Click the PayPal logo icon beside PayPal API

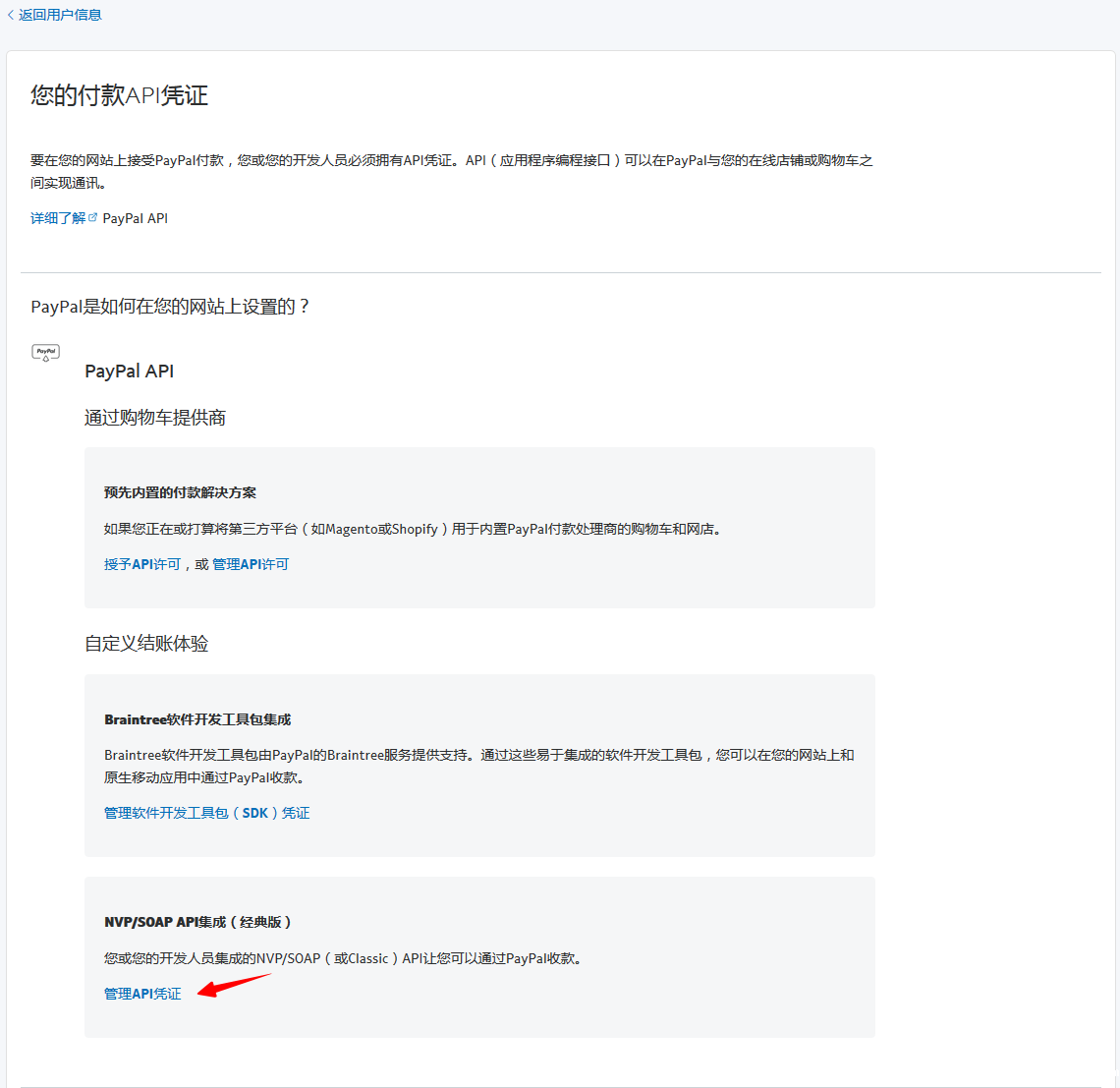pos(46,352)
